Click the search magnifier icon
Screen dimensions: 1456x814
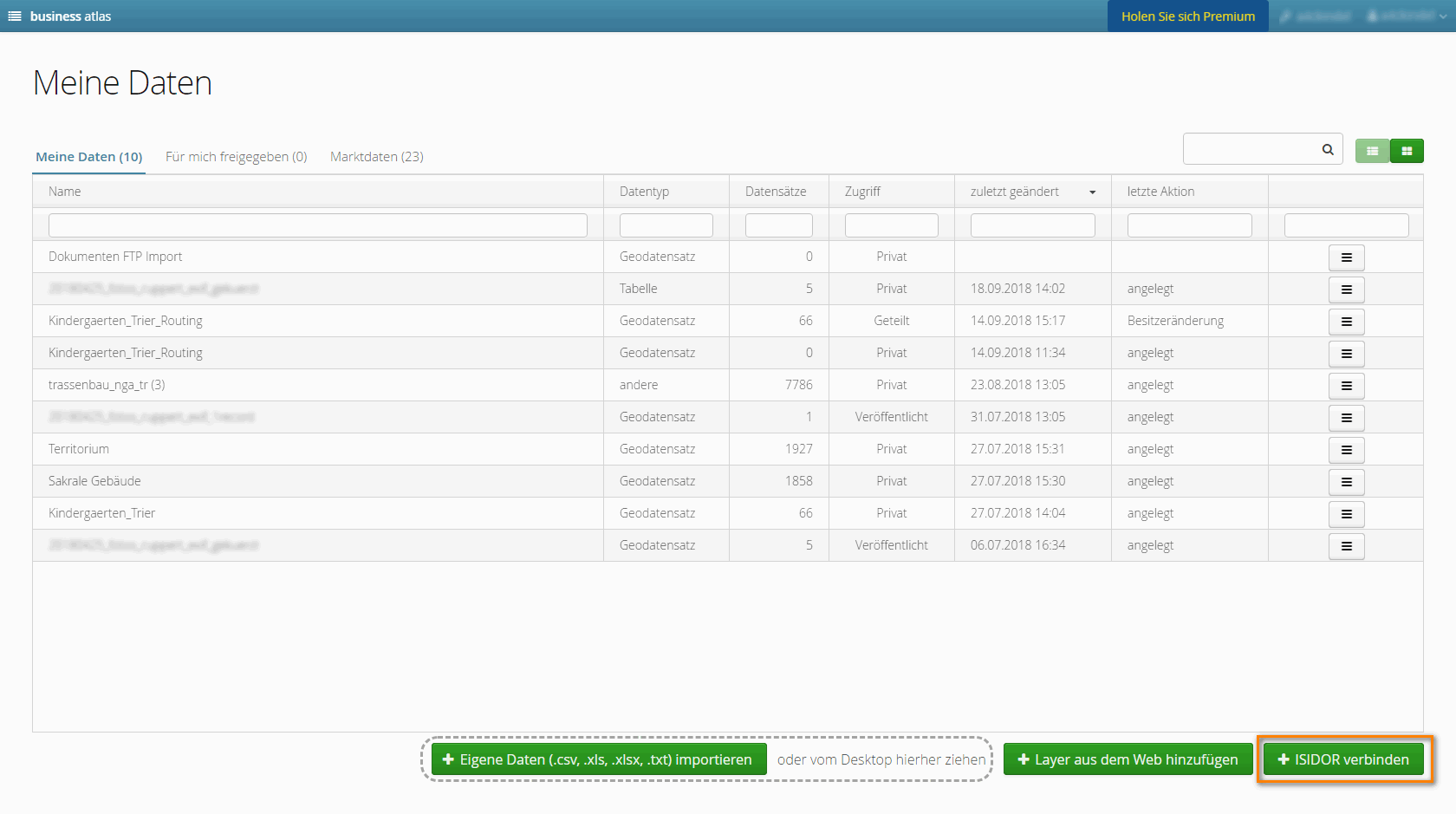tap(1327, 149)
